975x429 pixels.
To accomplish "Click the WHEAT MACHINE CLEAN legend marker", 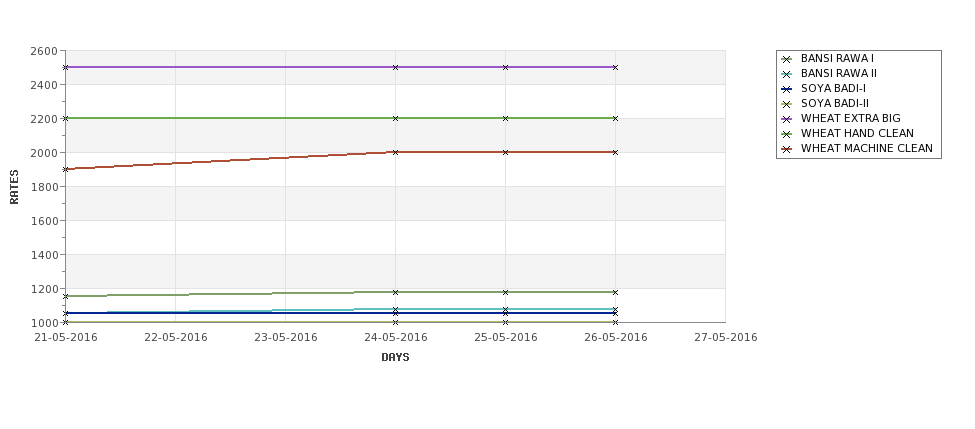I will (787, 149).
